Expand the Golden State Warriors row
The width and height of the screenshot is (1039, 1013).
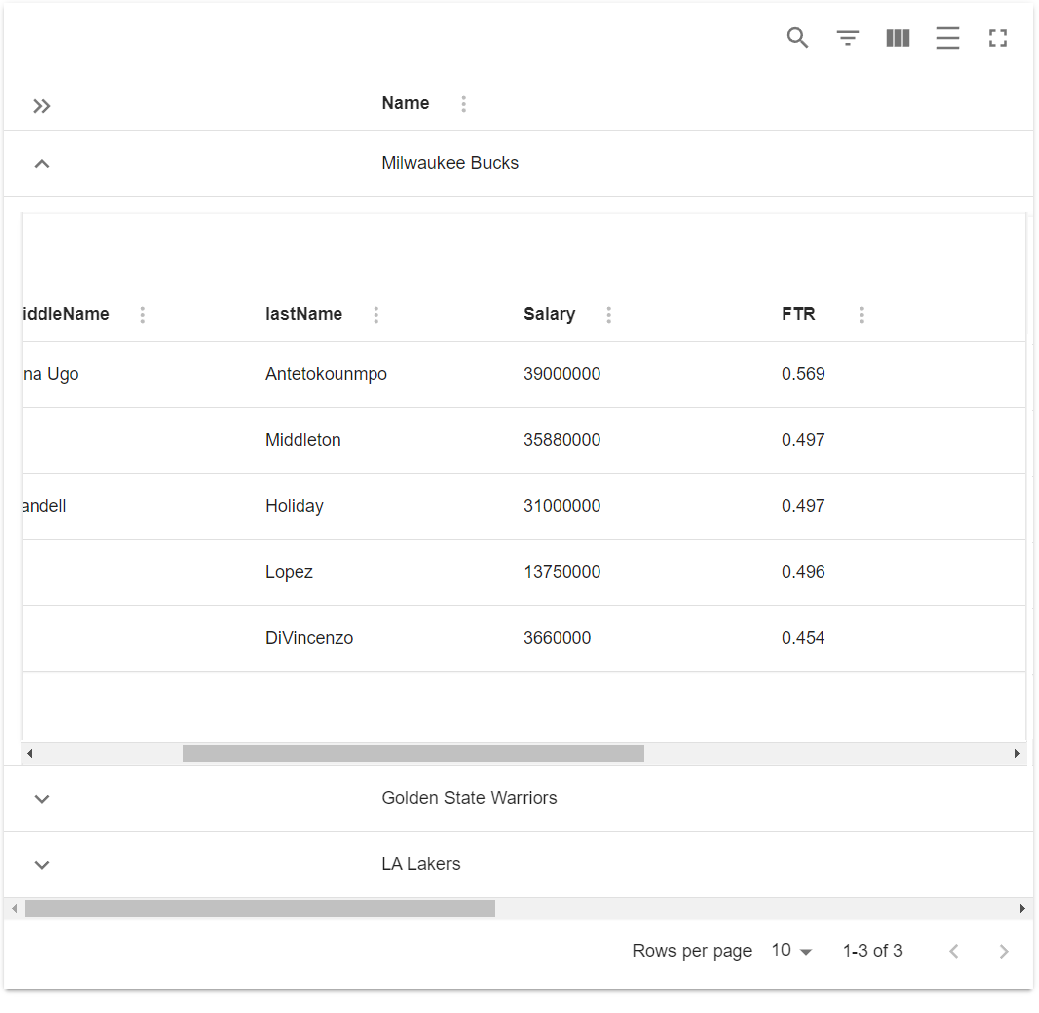42,799
